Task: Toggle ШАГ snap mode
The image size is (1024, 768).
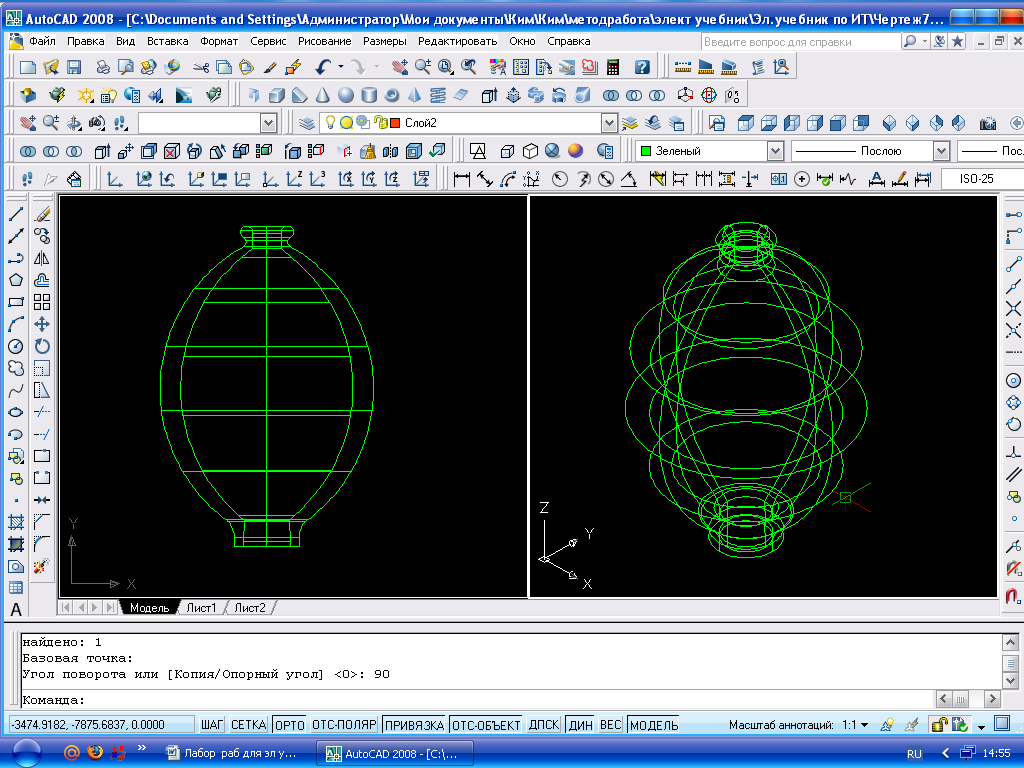Action: (x=212, y=725)
